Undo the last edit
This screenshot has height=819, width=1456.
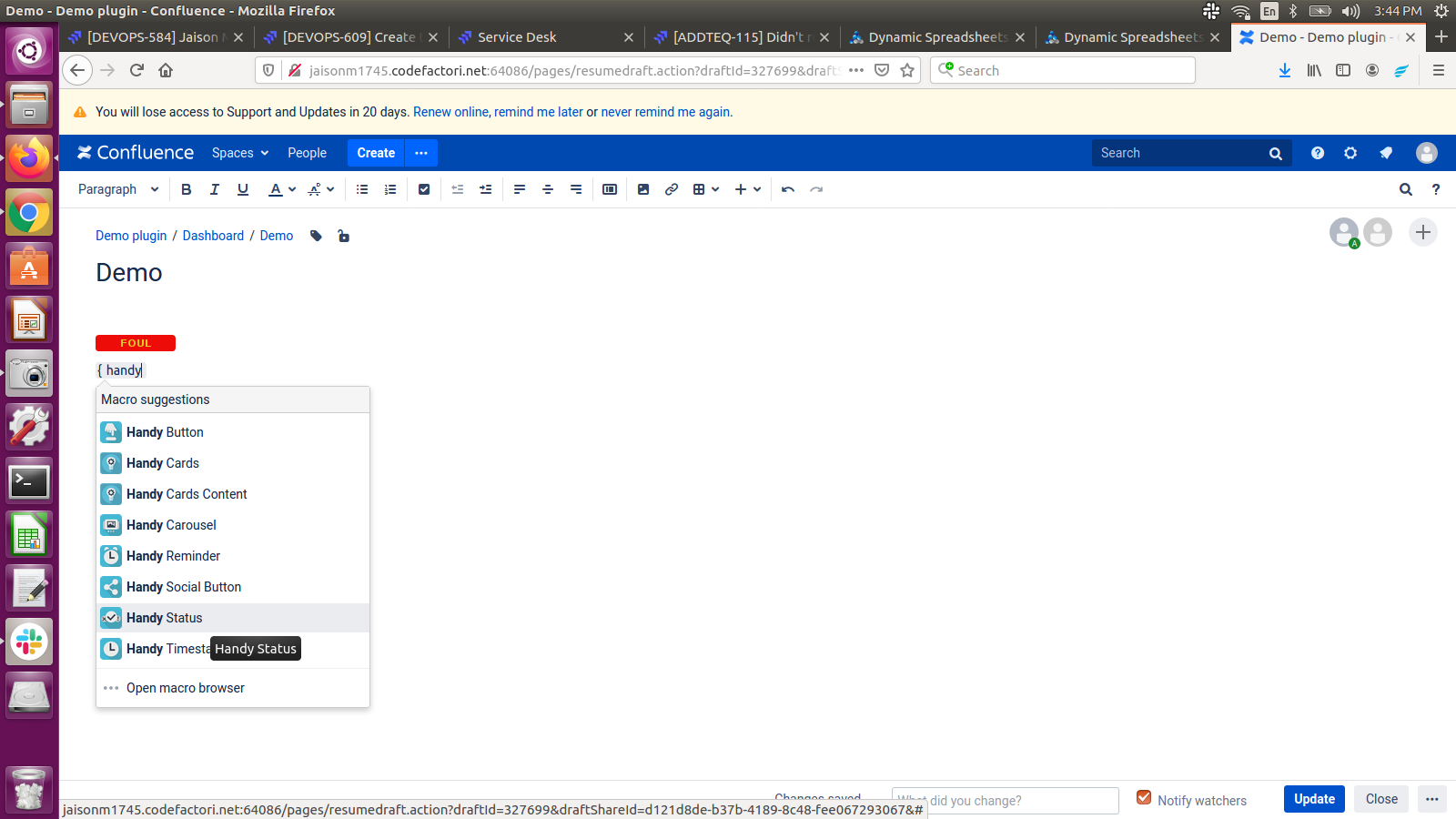click(x=788, y=189)
